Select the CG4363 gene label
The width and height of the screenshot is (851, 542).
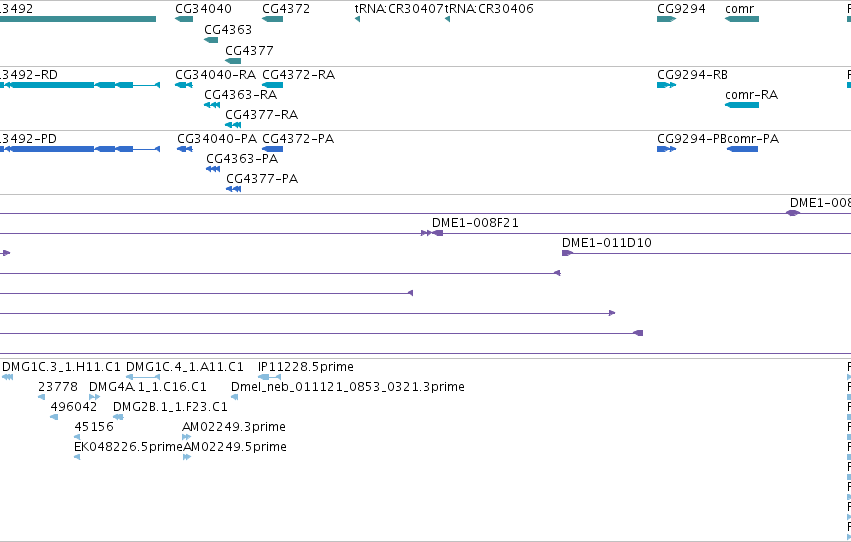228,29
